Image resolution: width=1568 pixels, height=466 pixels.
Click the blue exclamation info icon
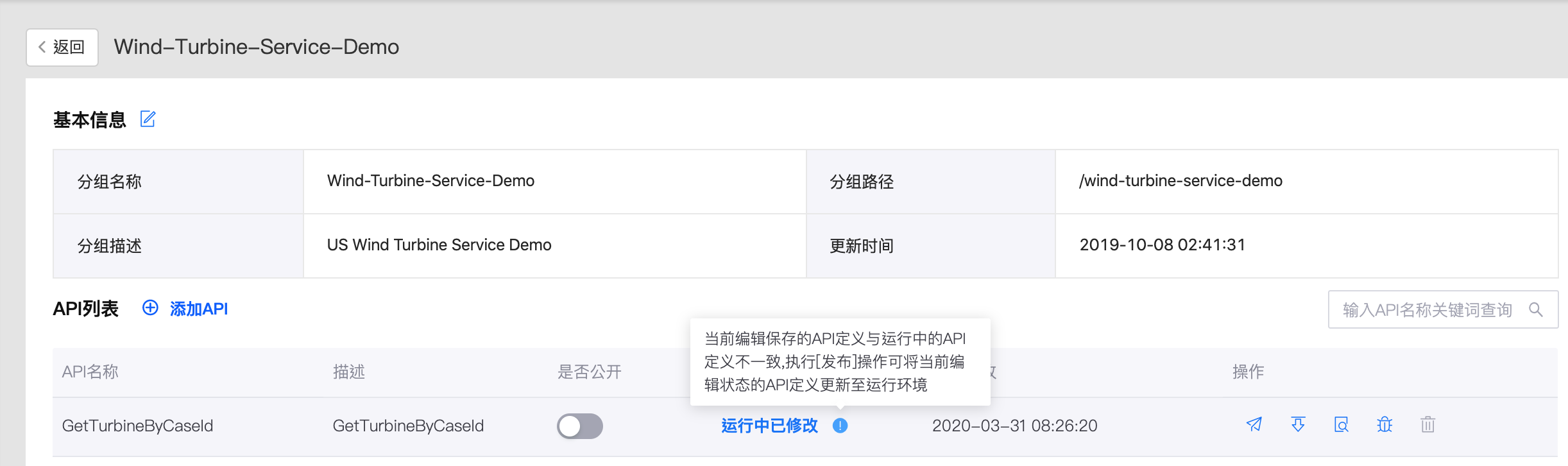click(x=840, y=426)
